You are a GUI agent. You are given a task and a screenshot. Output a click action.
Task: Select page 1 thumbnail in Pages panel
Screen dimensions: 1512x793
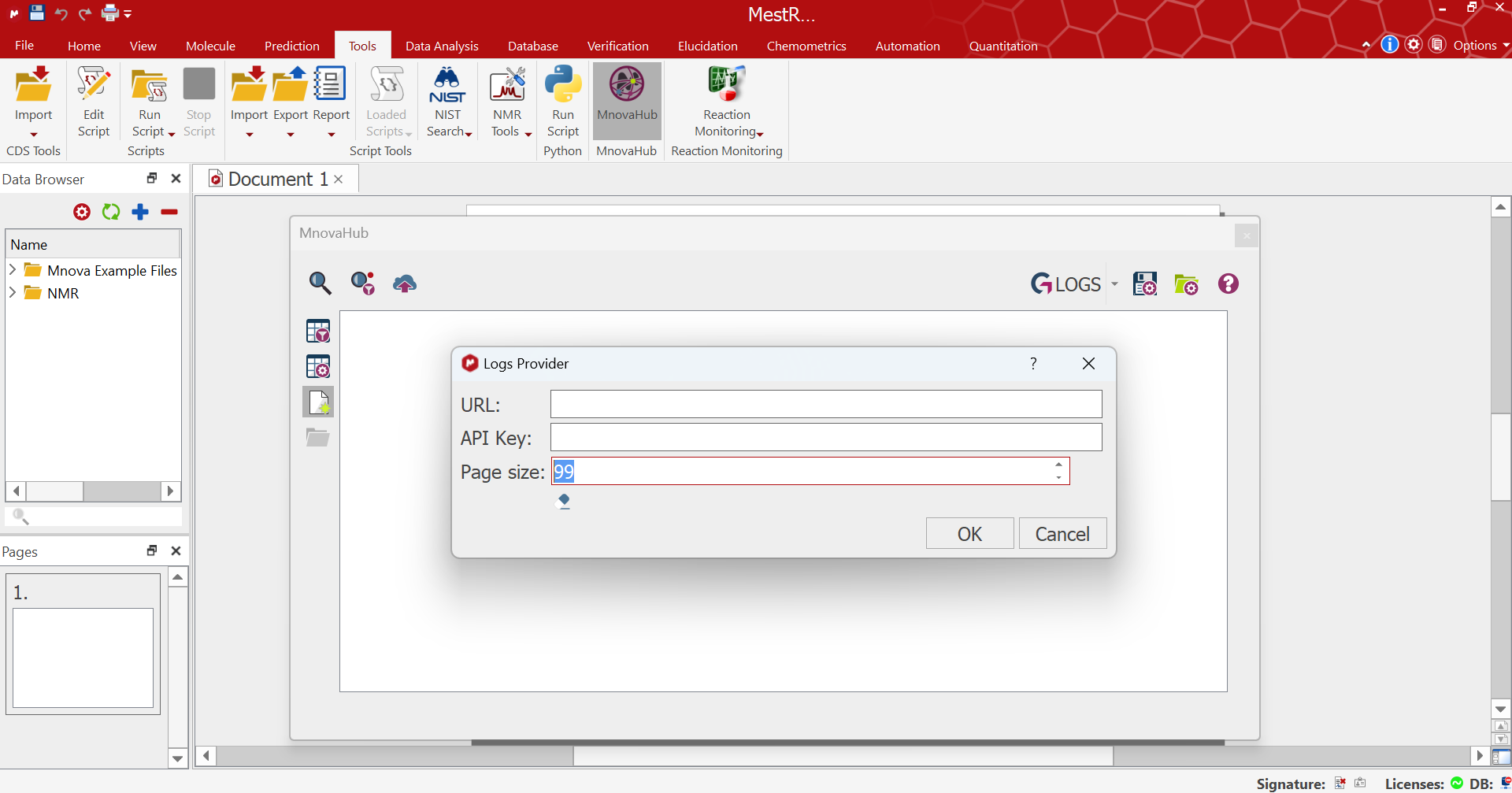83,643
